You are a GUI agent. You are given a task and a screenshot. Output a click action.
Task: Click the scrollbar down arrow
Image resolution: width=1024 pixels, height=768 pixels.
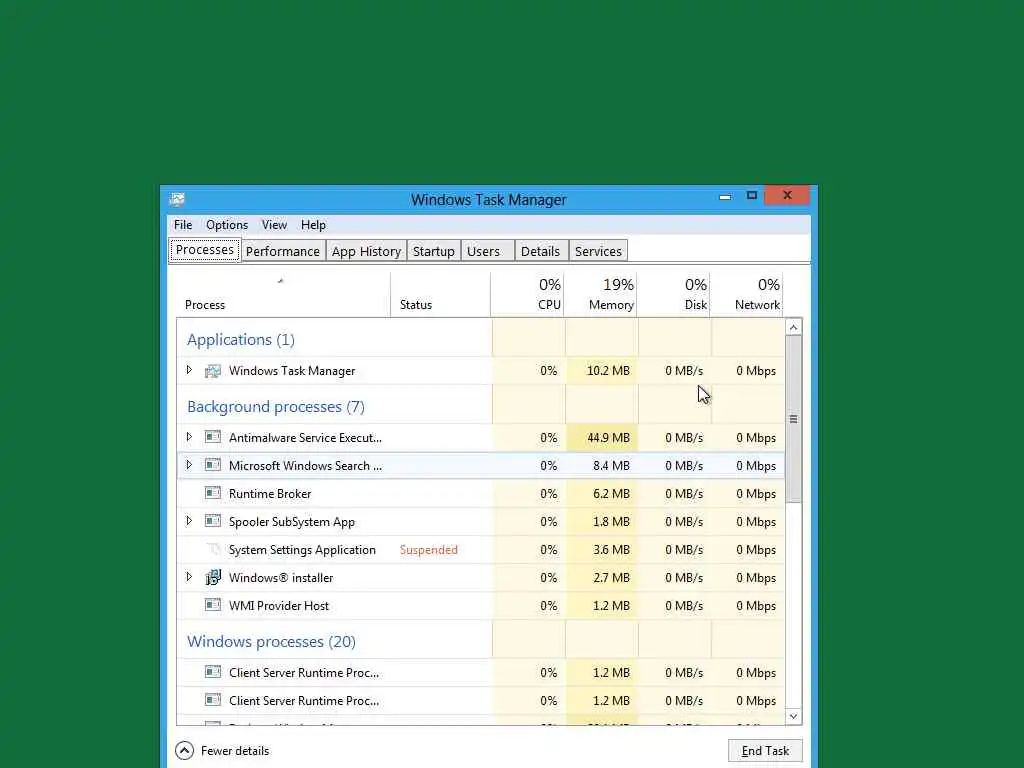click(x=793, y=716)
